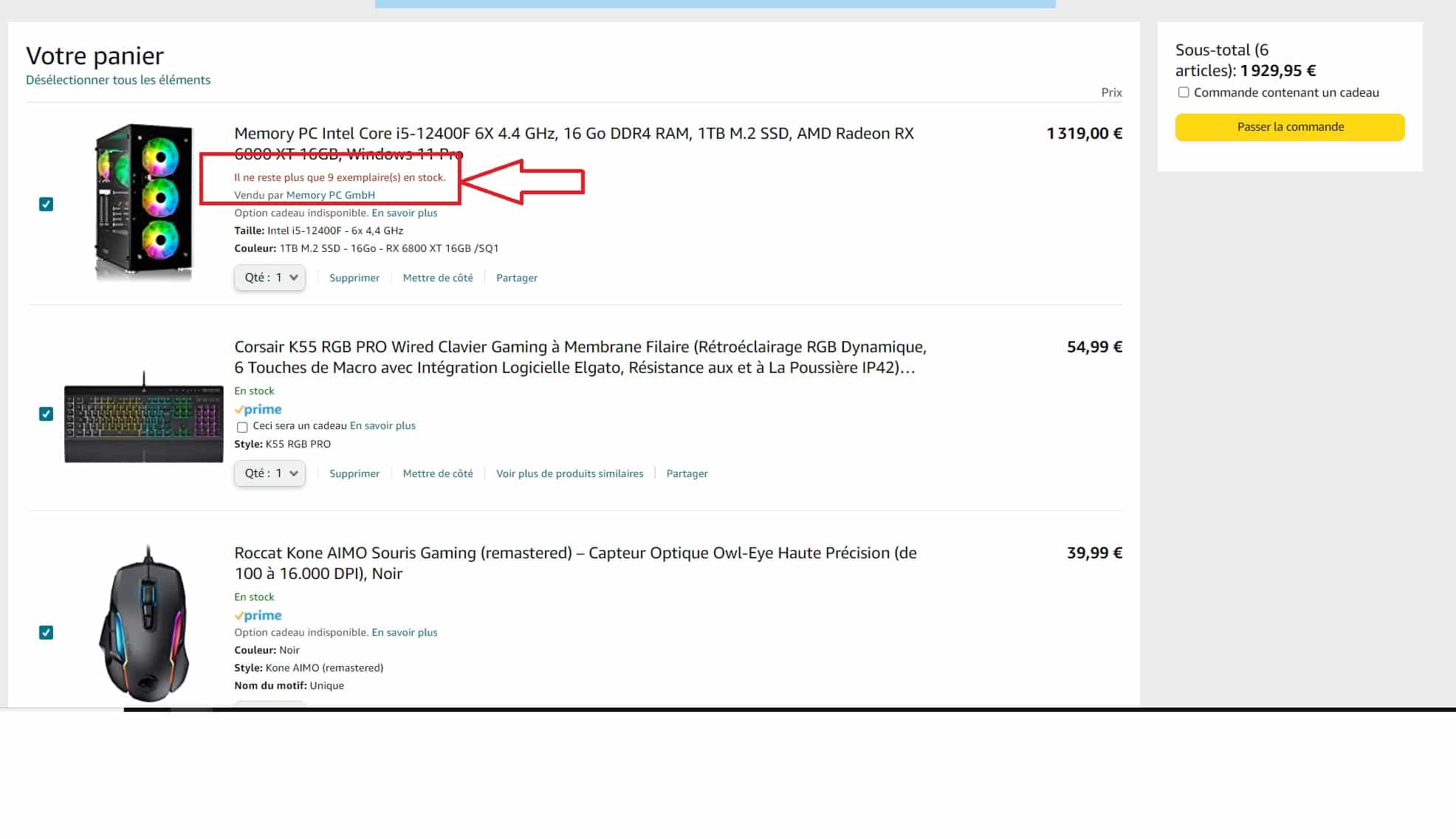Tick 'Ceci sera un cadeau' for Corsair keyboard

point(242,427)
